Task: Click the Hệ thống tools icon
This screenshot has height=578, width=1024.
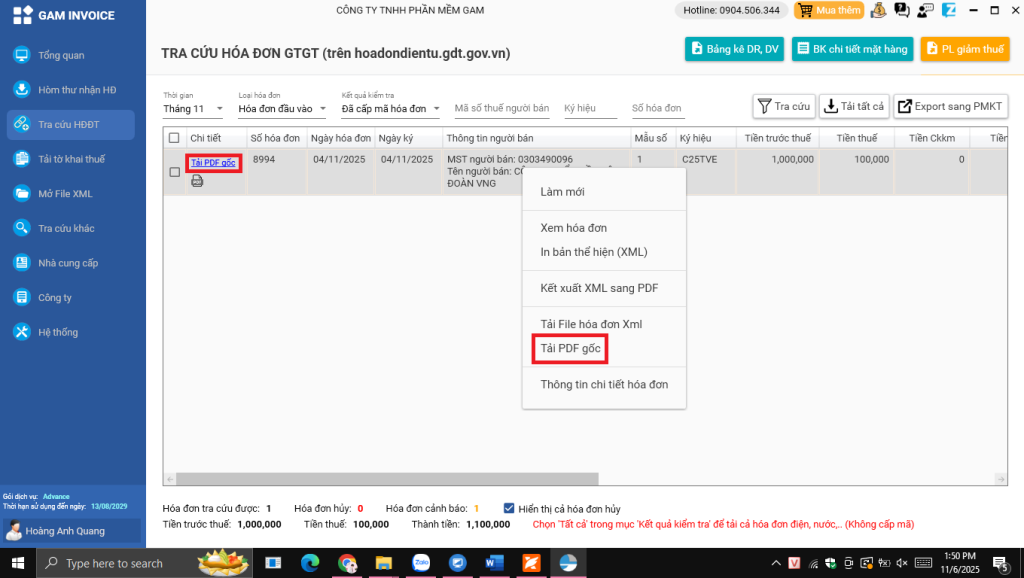Action: click(x=21, y=332)
